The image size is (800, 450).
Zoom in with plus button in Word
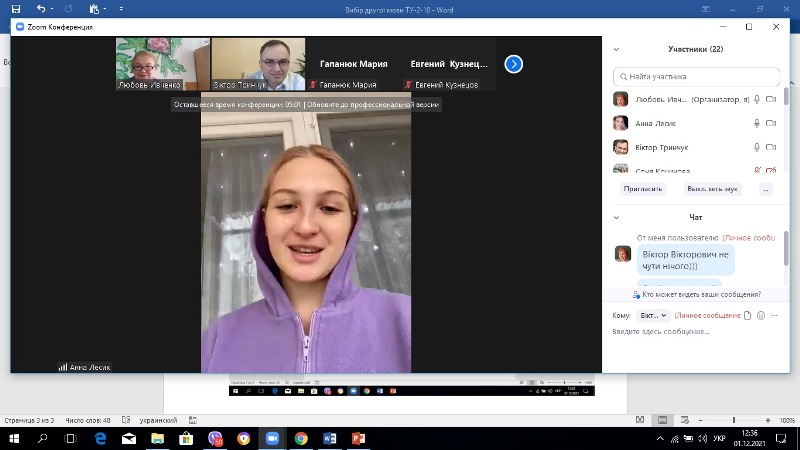click(x=768, y=420)
